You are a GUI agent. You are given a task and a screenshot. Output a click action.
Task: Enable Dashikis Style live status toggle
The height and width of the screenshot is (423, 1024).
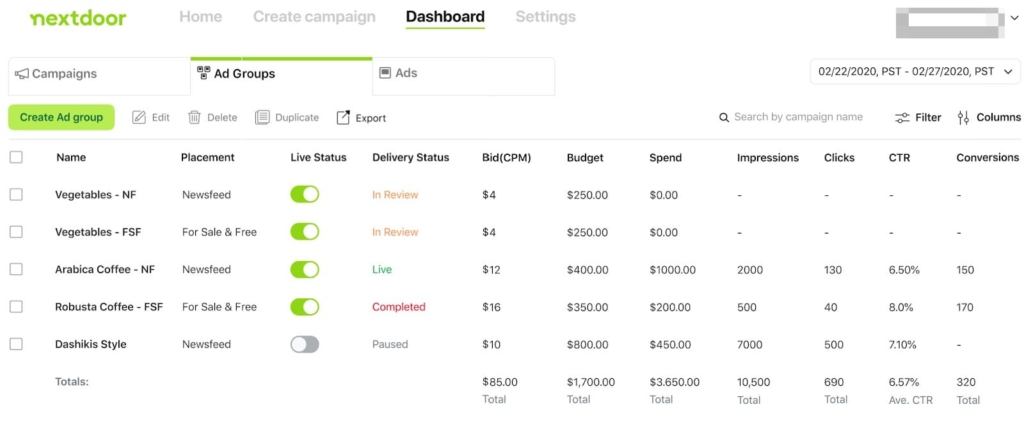pyautogui.click(x=305, y=344)
